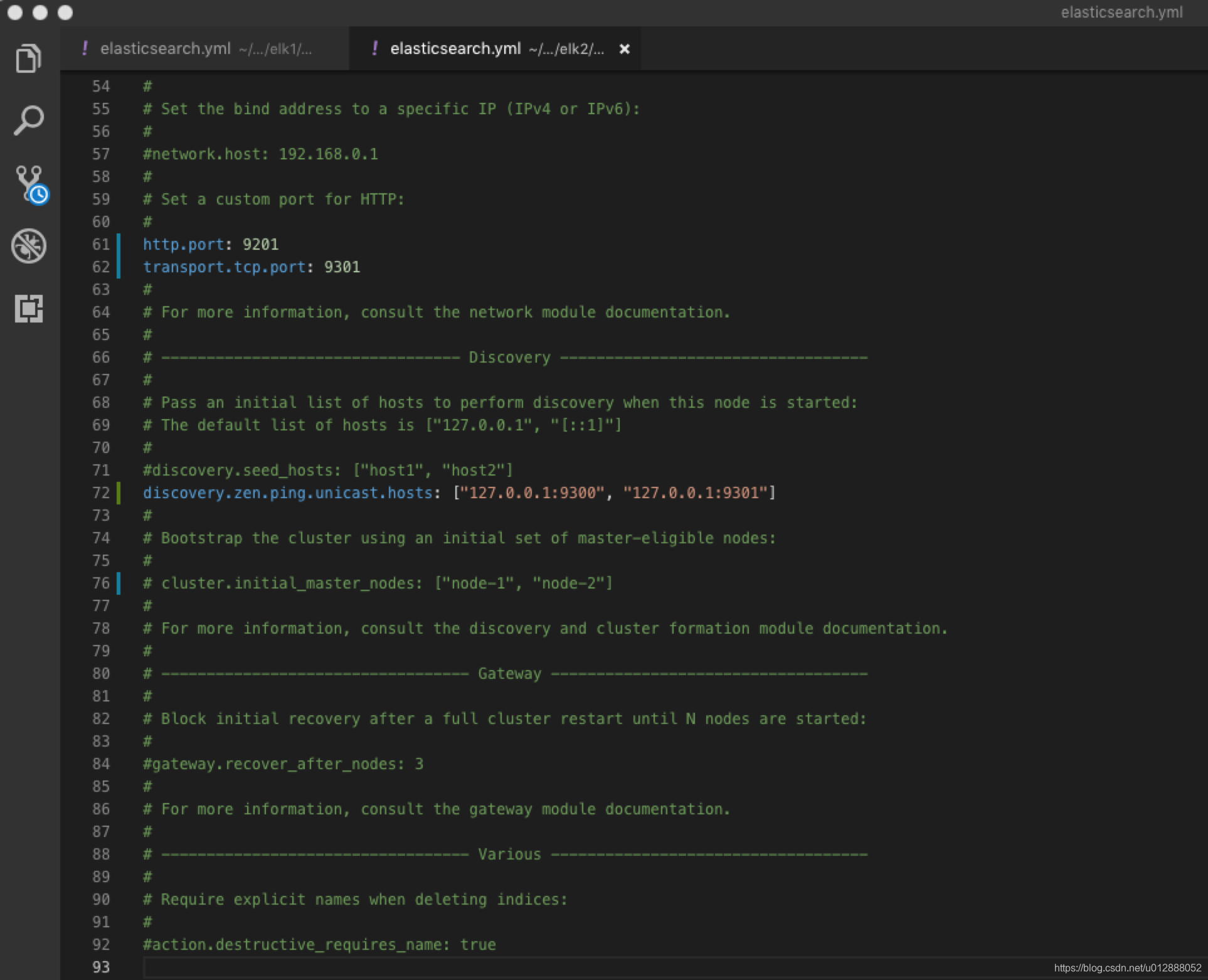Click the 'Set a custom port for HTTP' comment
Image resolution: width=1208 pixels, height=980 pixels.
point(273,199)
